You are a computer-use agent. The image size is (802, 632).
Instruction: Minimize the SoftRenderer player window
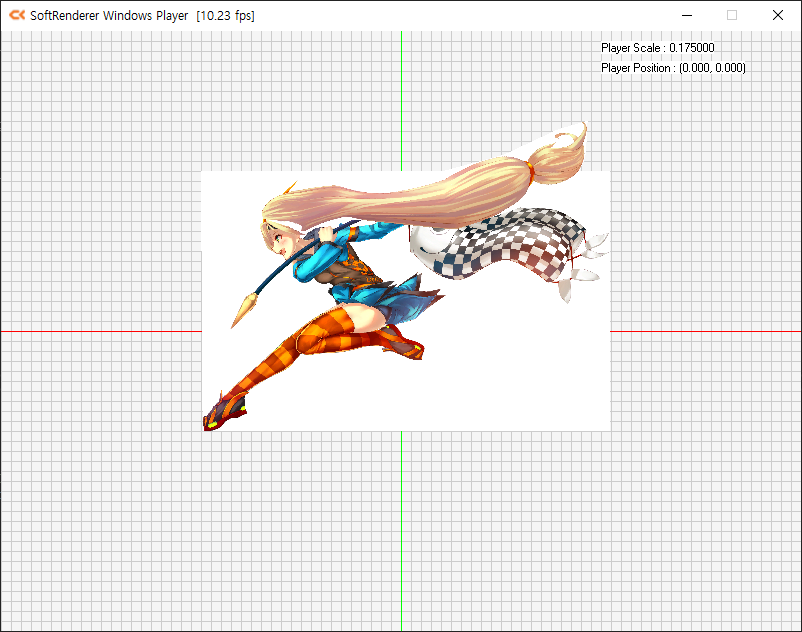pyautogui.click(x=686, y=15)
